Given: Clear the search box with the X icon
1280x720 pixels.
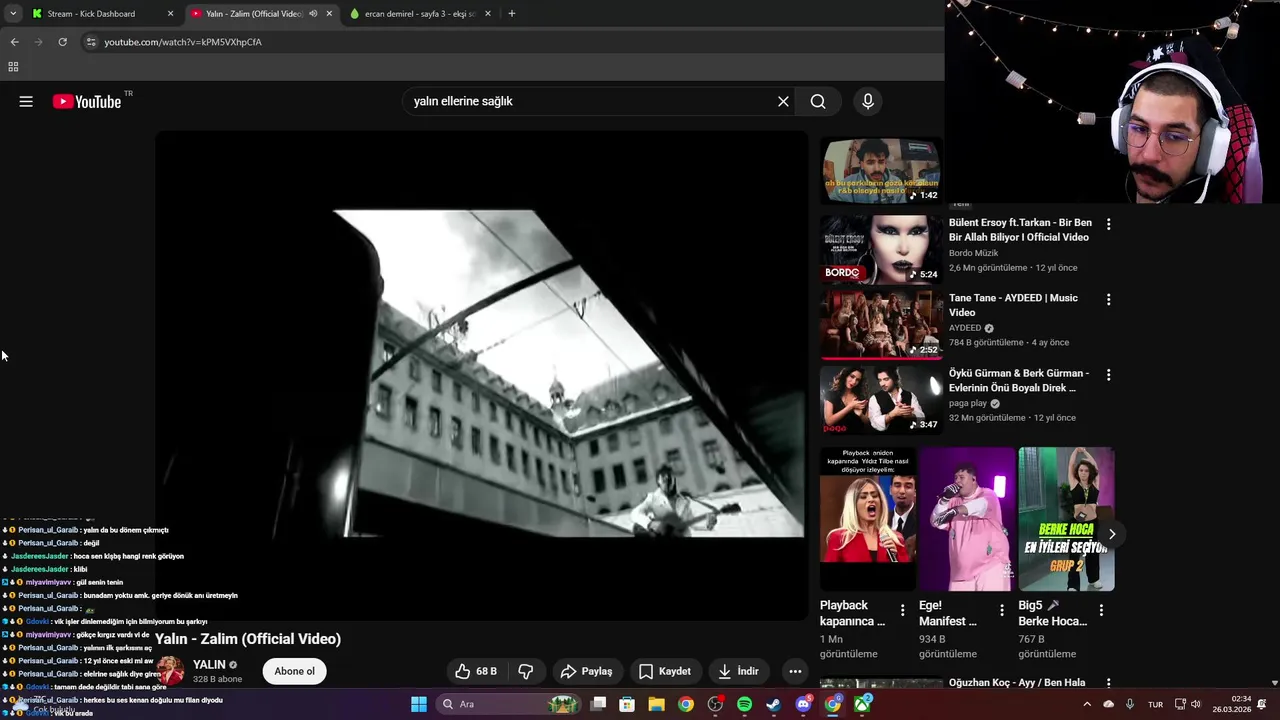Looking at the screenshot, I should pos(783,101).
